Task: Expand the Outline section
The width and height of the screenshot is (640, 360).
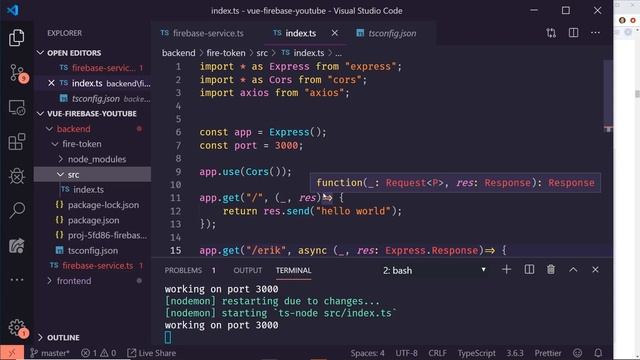Action: 40,338
